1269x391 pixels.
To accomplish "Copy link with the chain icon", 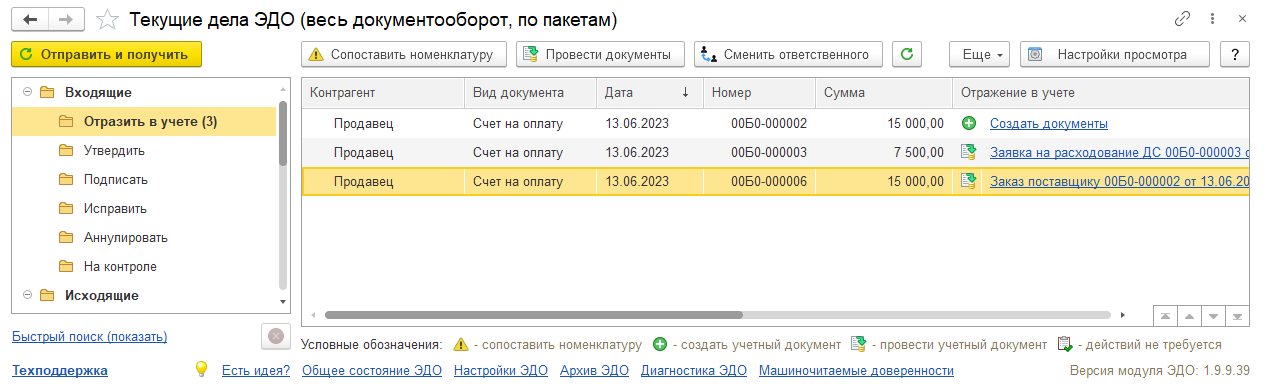I will point(1183,19).
